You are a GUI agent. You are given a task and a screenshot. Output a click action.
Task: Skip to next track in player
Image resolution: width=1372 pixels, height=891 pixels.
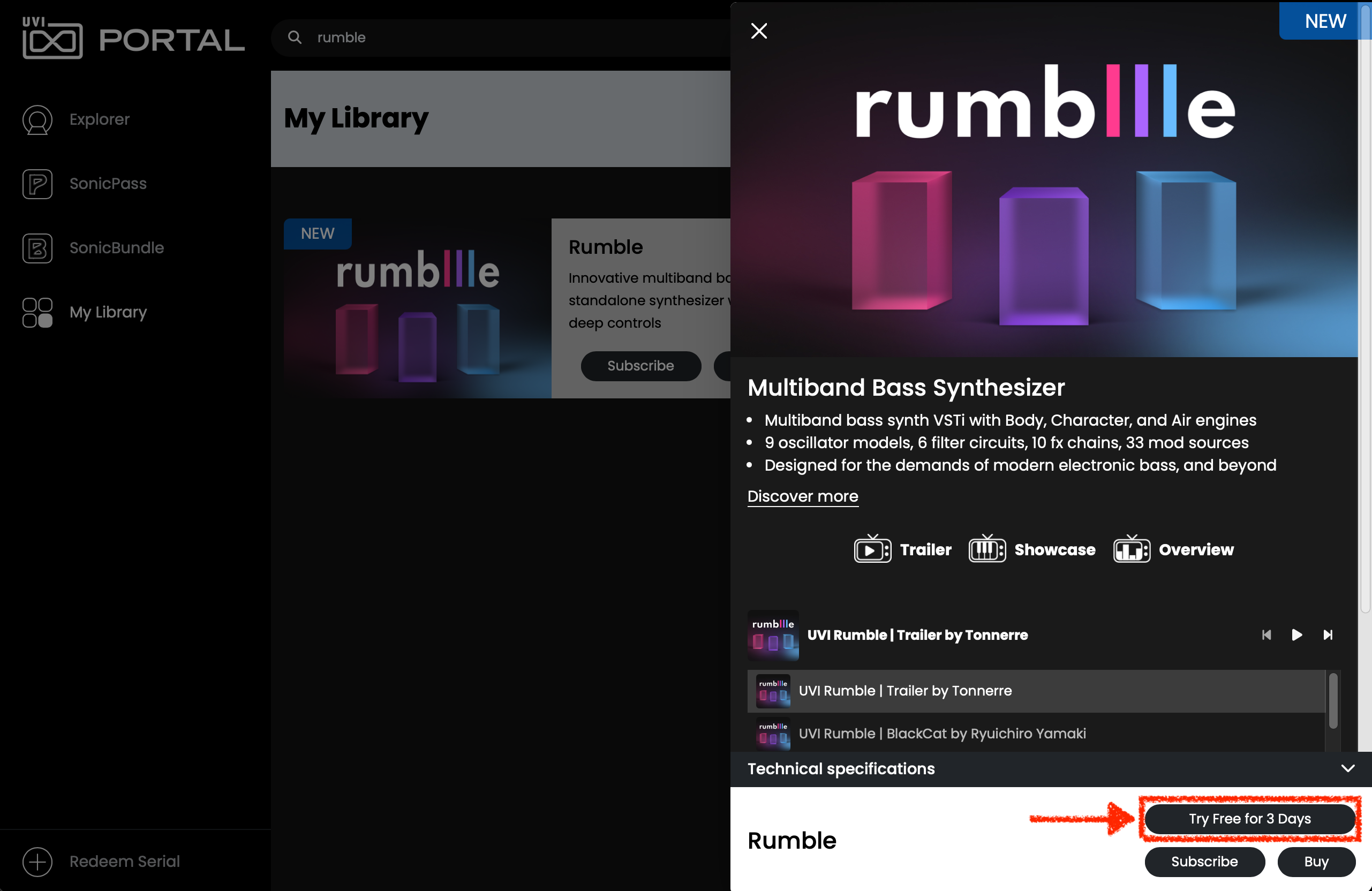(1328, 635)
